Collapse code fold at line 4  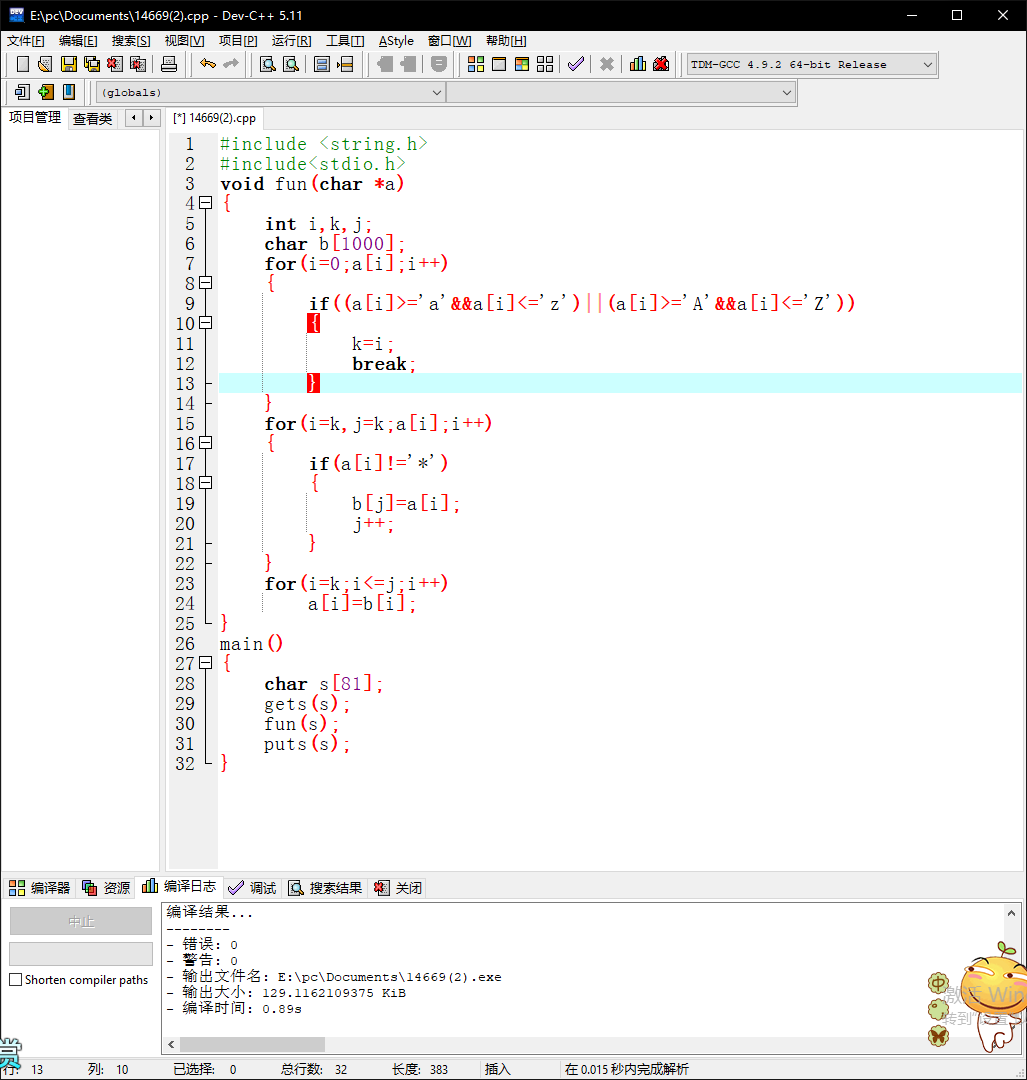(205, 202)
